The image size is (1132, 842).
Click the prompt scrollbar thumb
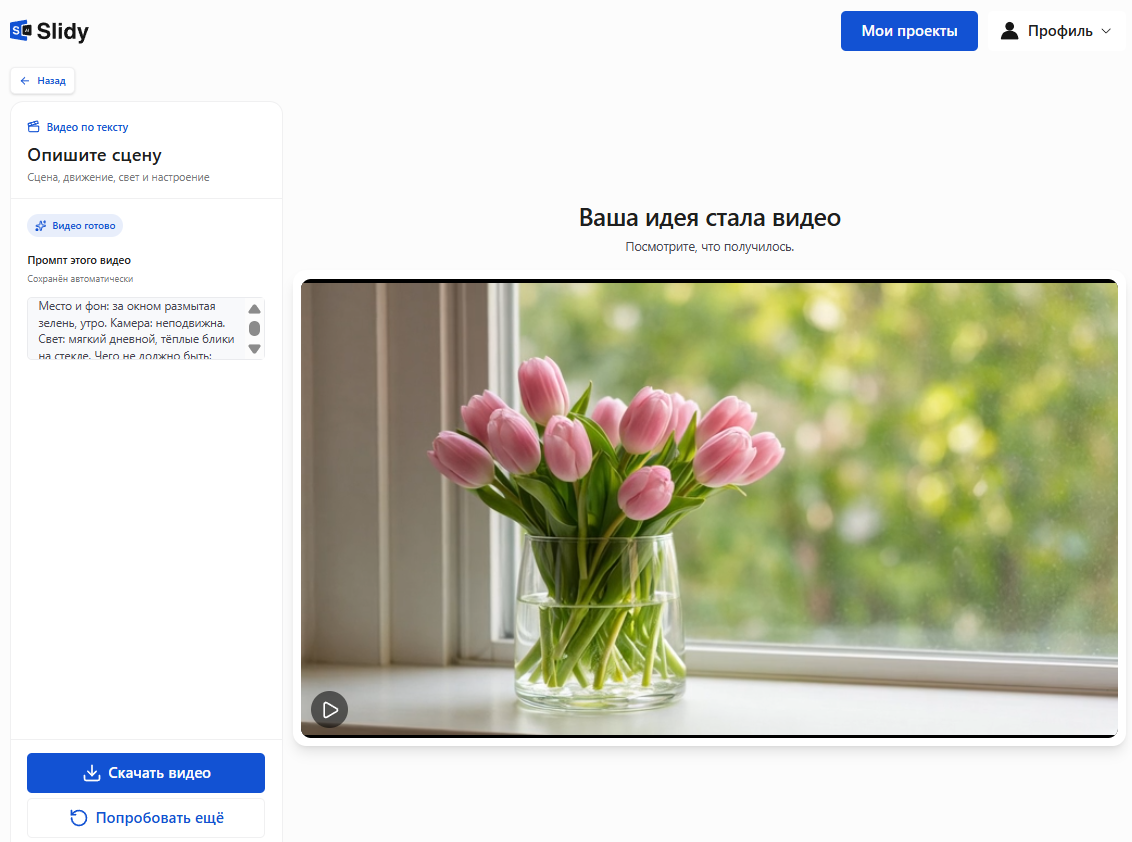pos(254,329)
